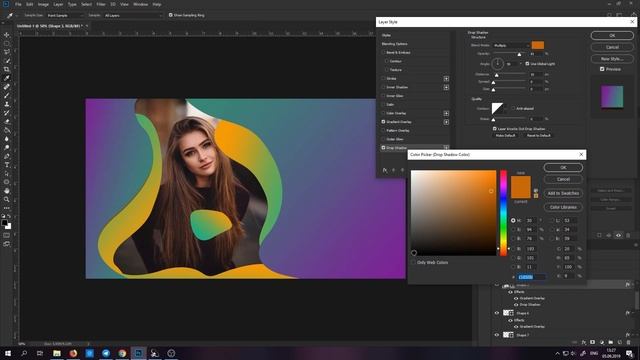
Task: Hide the Shape 6 layer
Action: click(x=497, y=313)
